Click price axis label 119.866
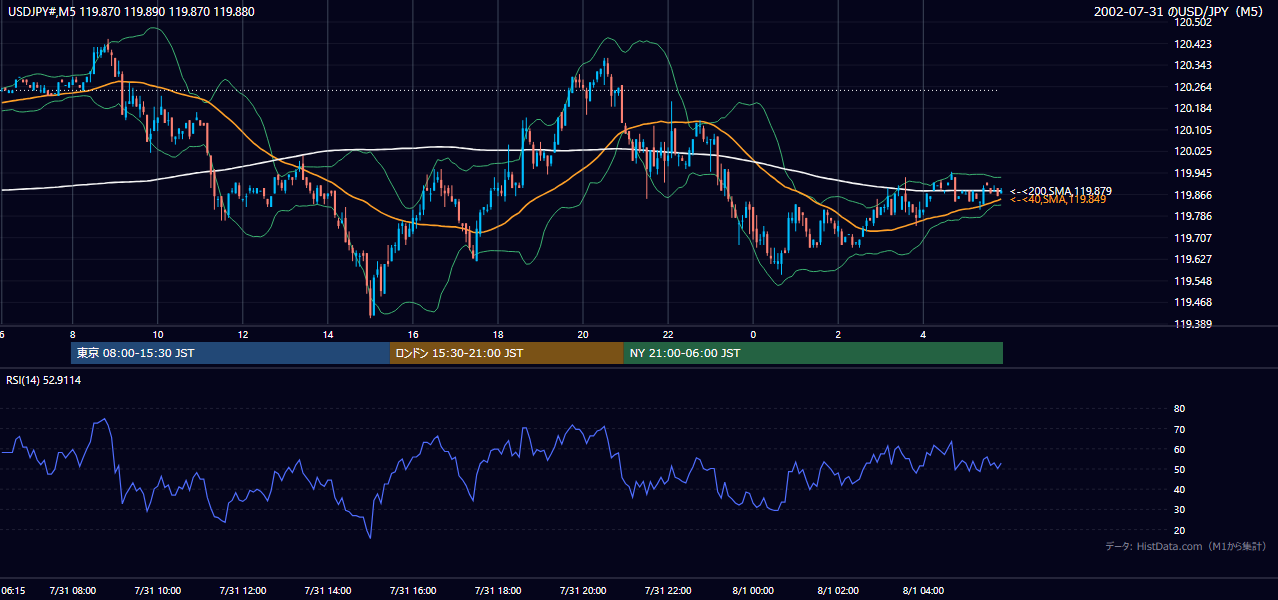Image resolution: width=1278 pixels, height=600 pixels. tap(1193, 195)
